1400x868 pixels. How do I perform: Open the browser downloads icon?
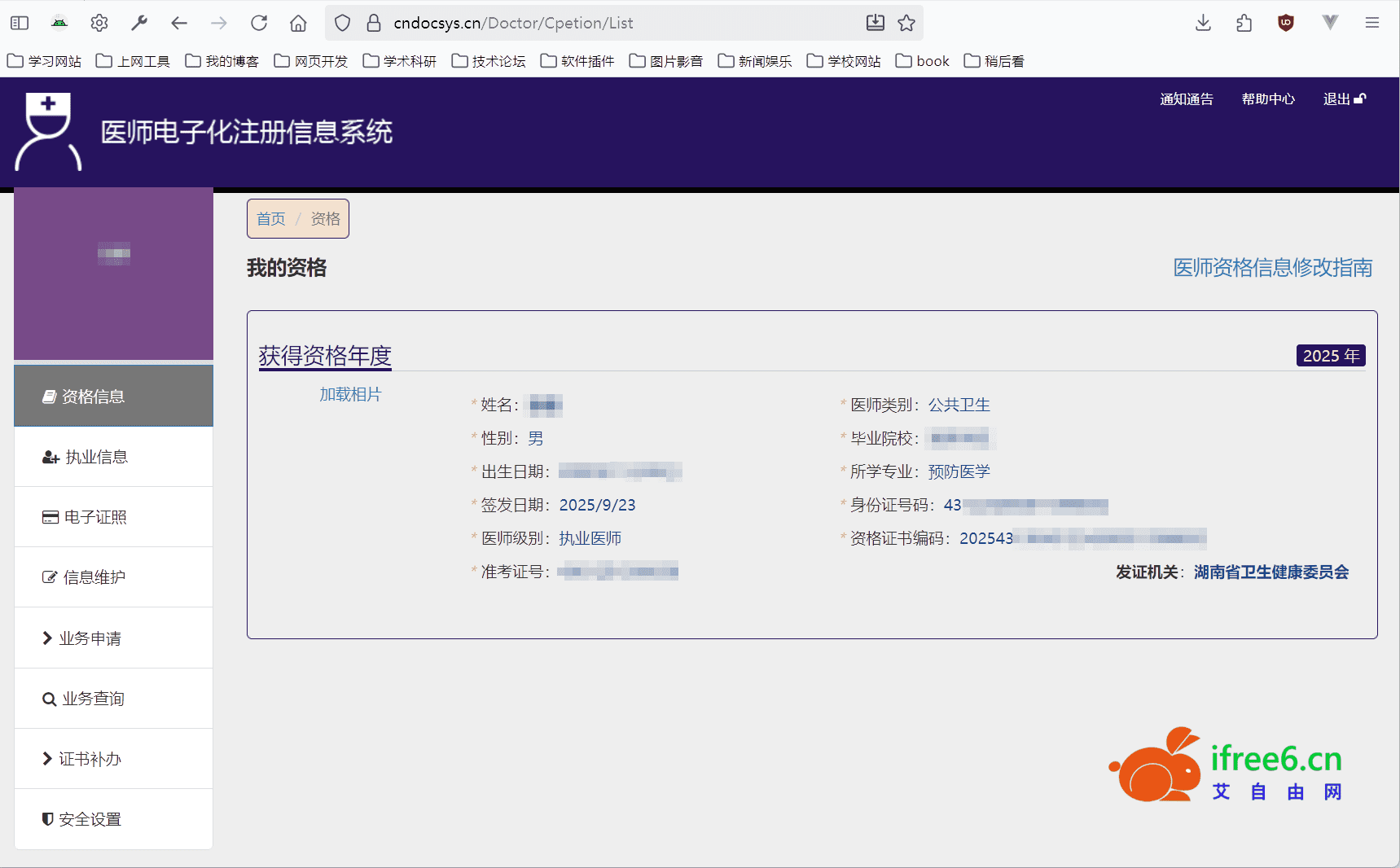coord(1203,23)
